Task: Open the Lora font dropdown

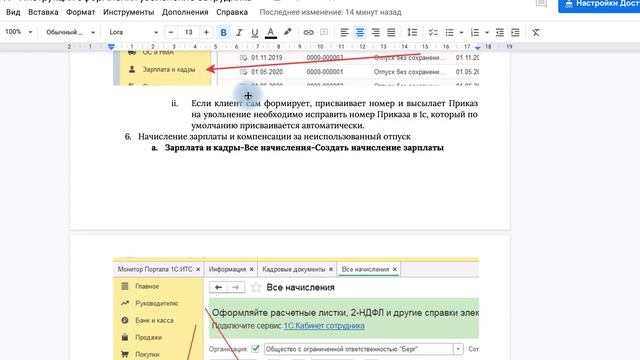Action: (133, 32)
